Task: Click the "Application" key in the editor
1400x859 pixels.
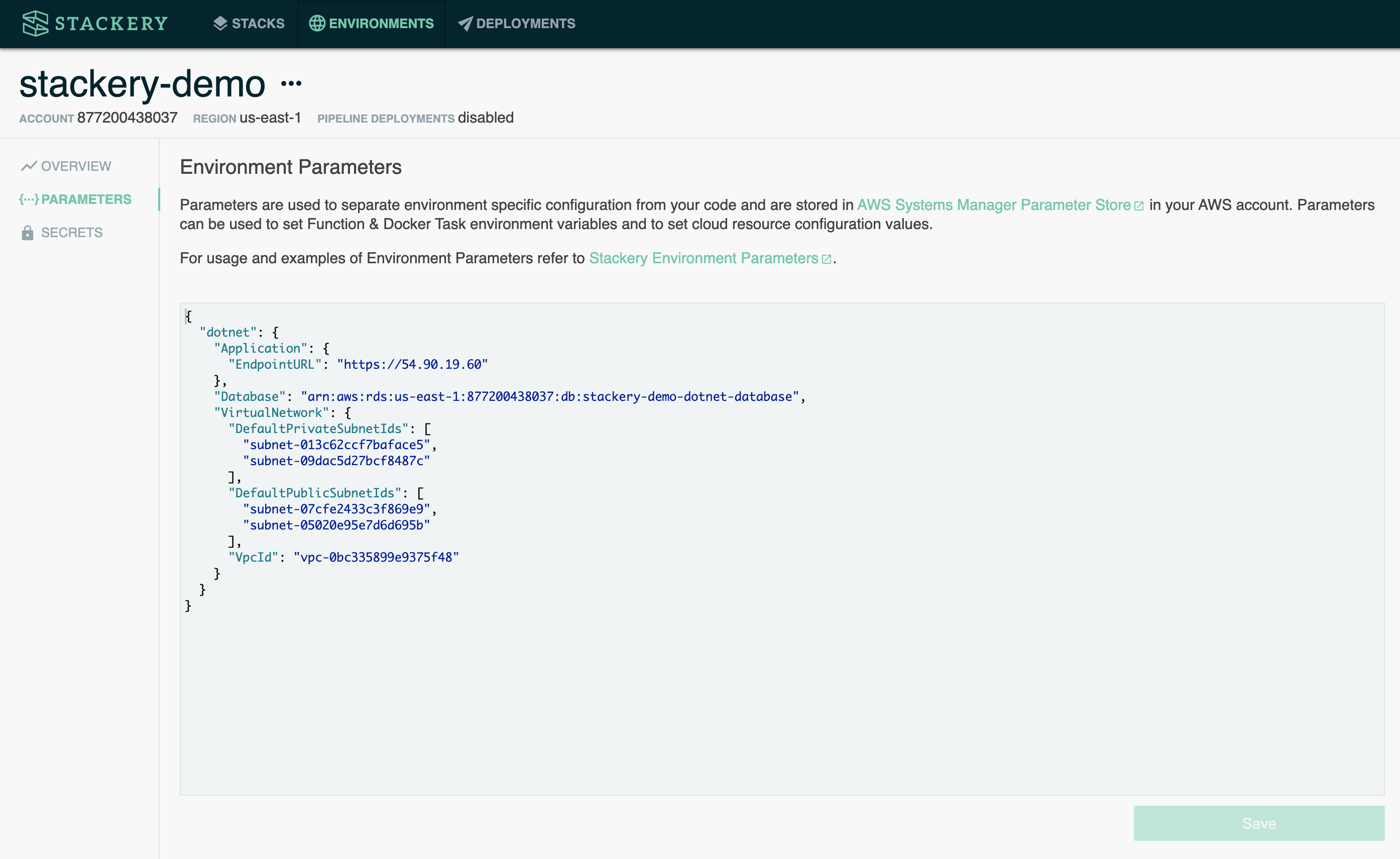Action: (261, 348)
